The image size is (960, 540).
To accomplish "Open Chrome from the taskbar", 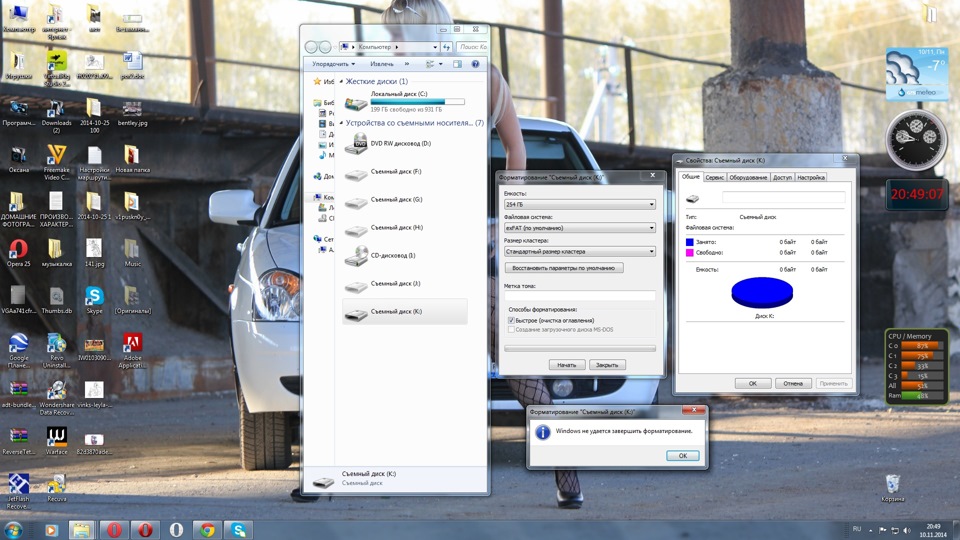I will coord(207,530).
